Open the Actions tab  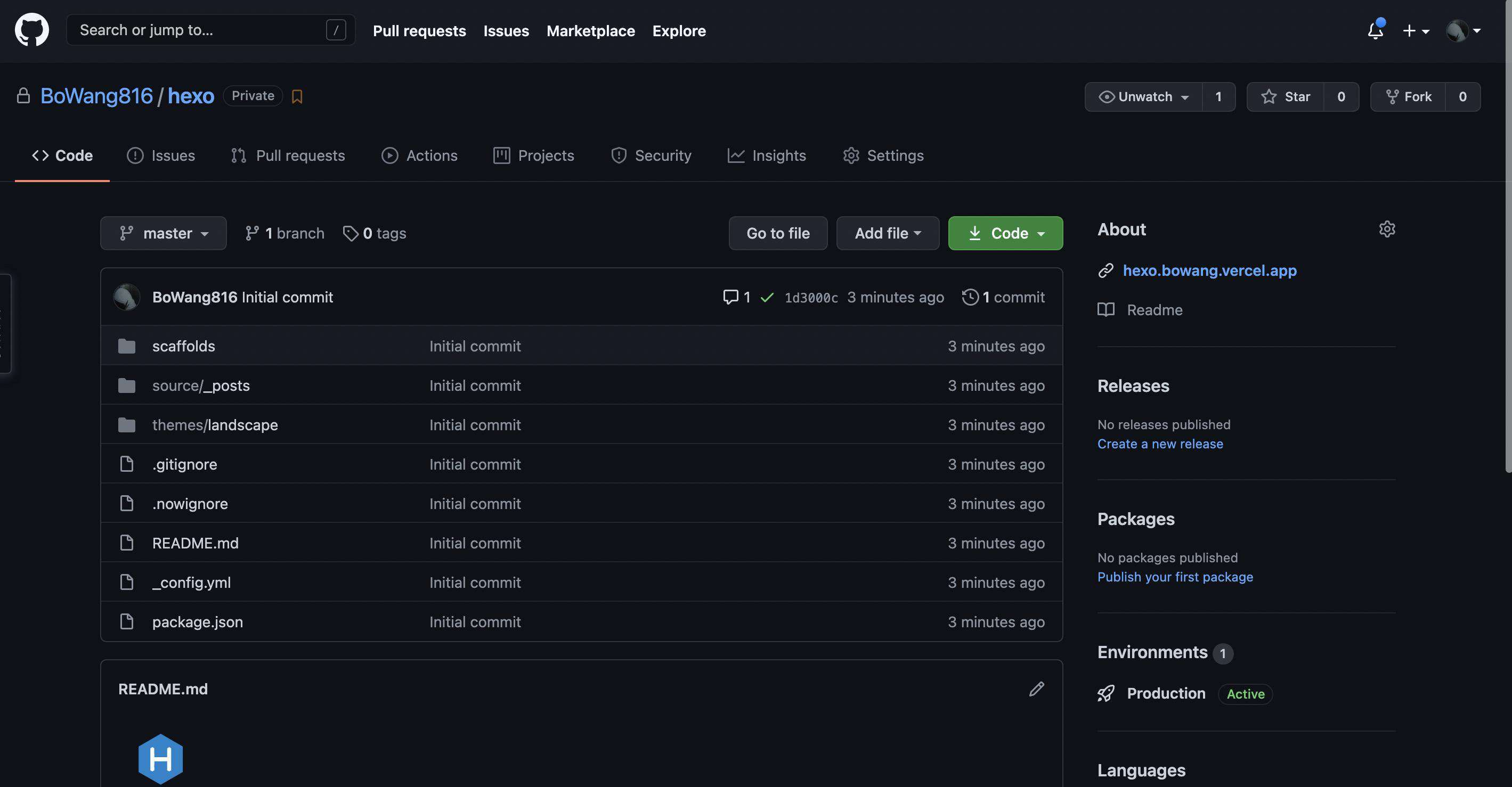419,155
